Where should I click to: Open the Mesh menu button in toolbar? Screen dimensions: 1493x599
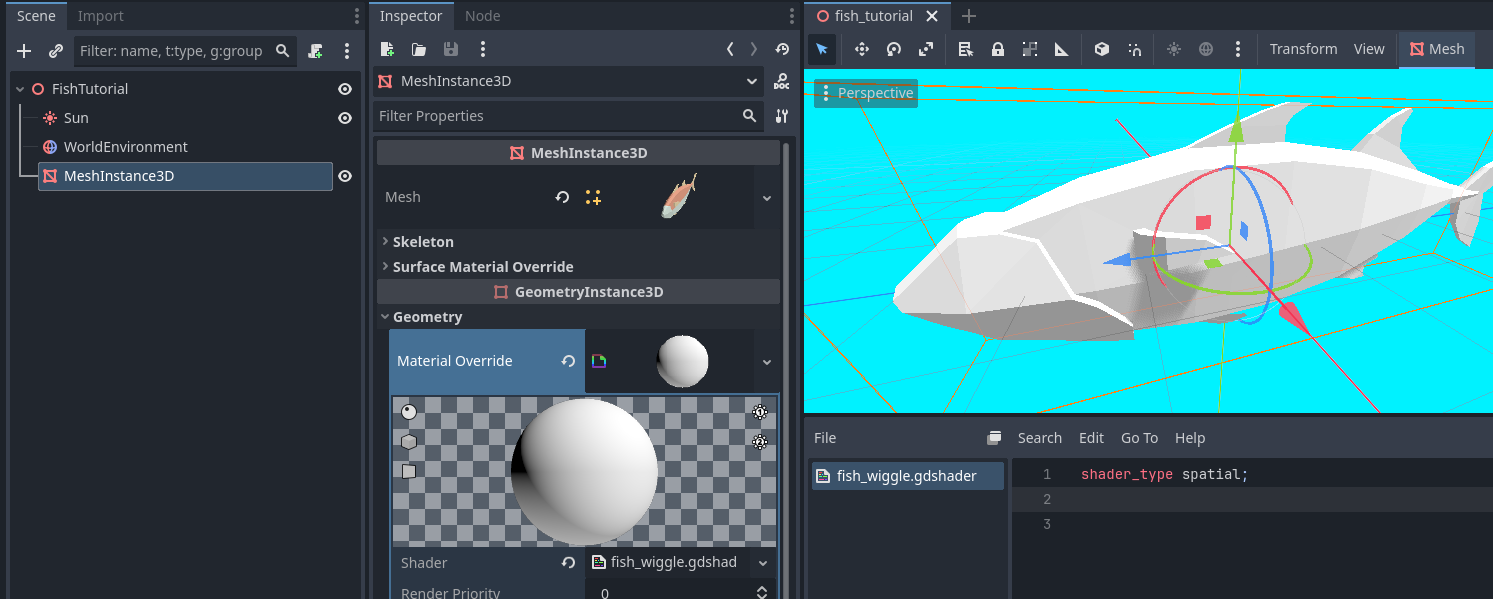coord(1436,49)
